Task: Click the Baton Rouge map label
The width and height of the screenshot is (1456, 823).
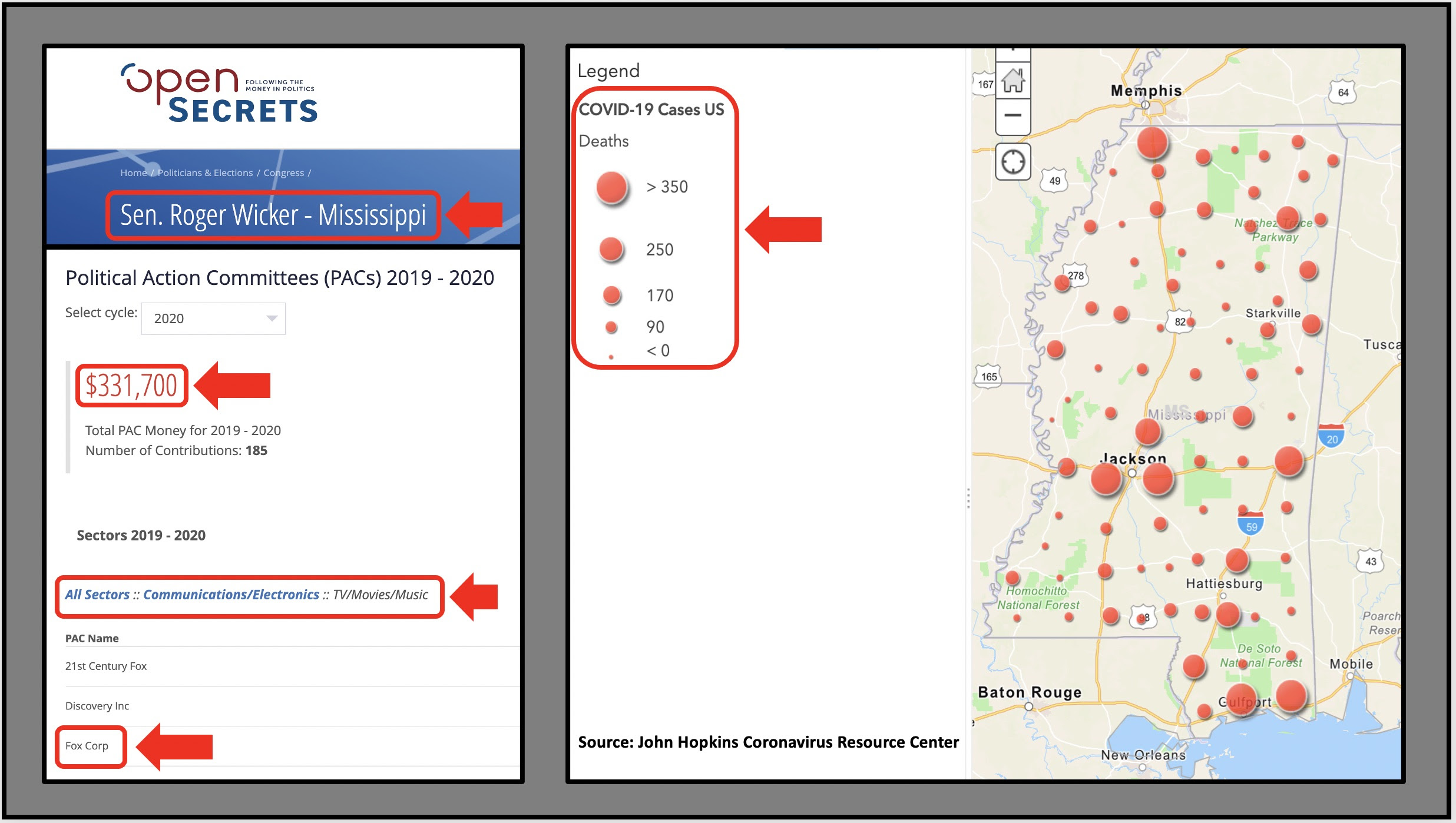Action: pyautogui.click(x=1030, y=692)
